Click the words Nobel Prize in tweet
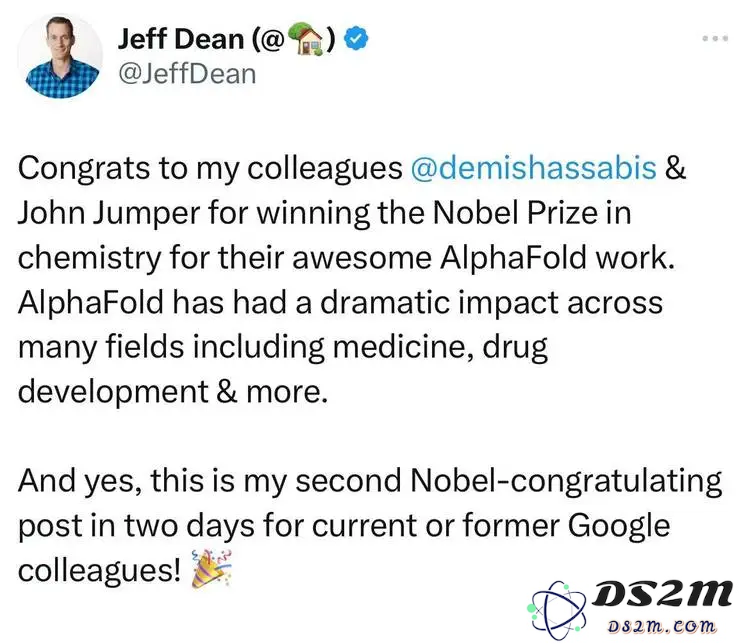Screen dimensions: 750x644 515,212
